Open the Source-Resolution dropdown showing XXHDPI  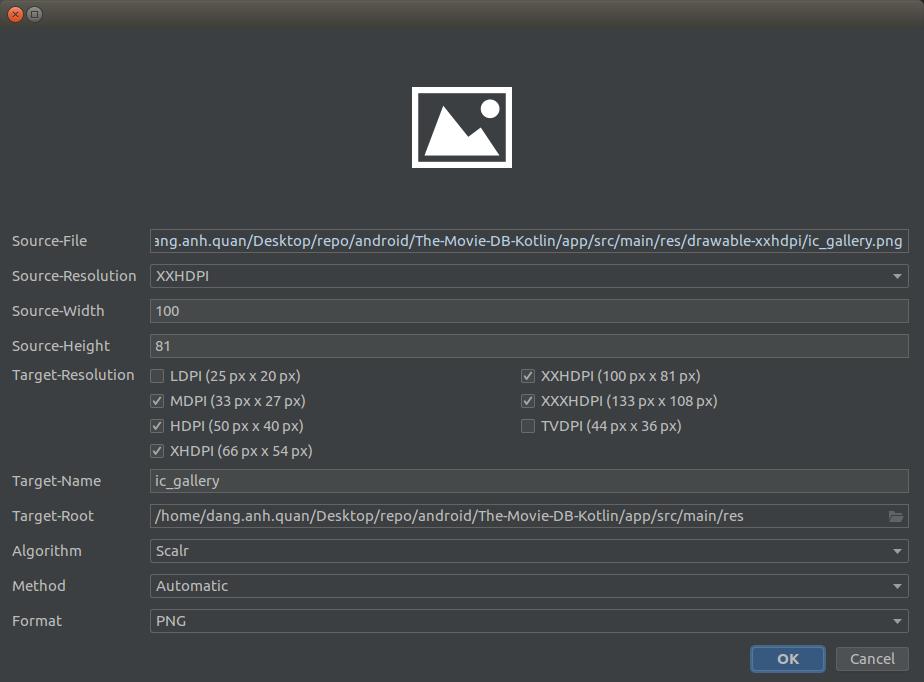click(x=529, y=276)
